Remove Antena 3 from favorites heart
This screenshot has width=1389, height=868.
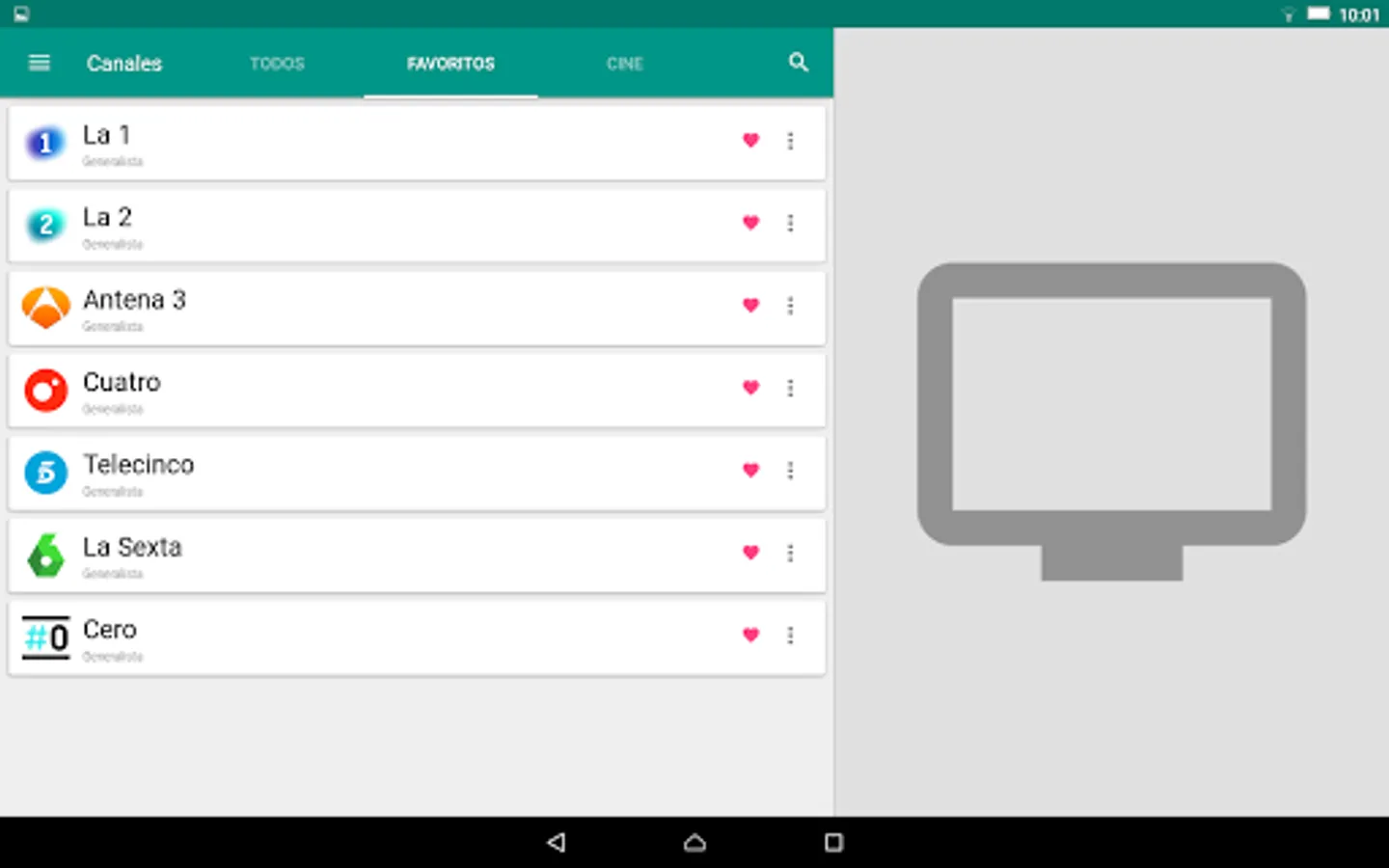(x=750, y=306)
